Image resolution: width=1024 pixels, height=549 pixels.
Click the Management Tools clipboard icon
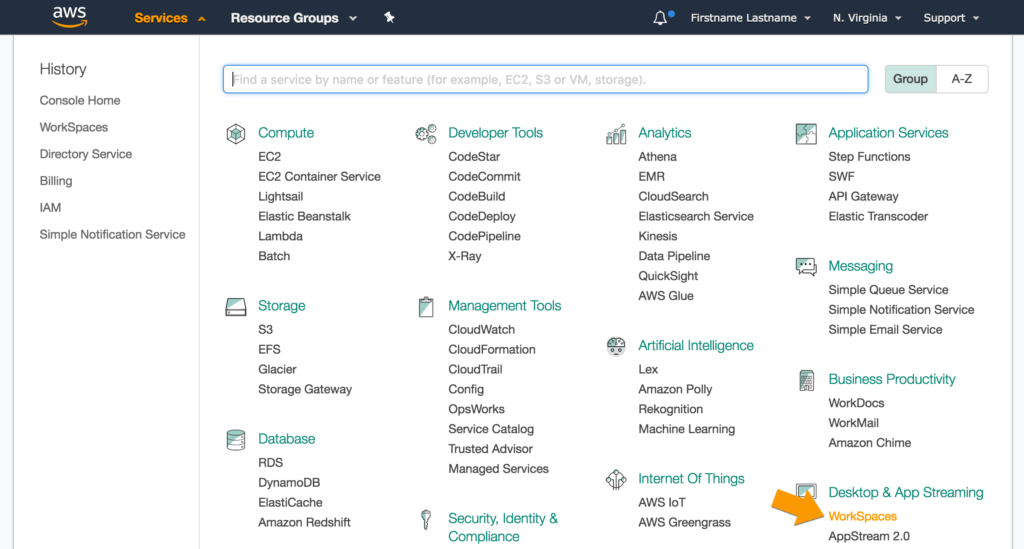426,307
